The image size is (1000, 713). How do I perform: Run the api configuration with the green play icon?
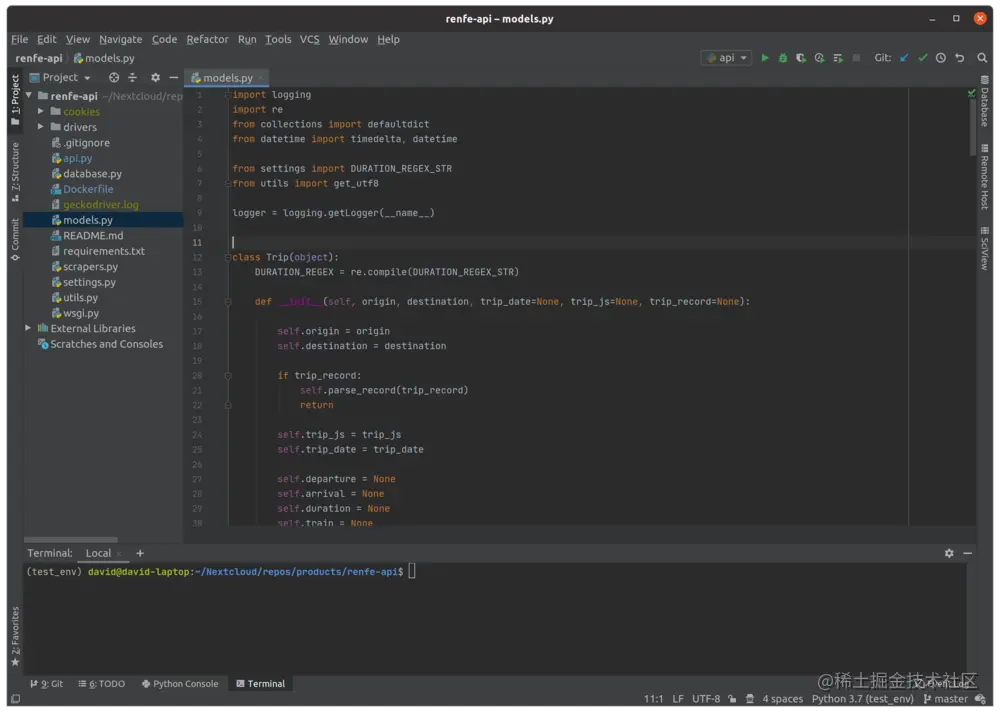(x=765, y=58)
